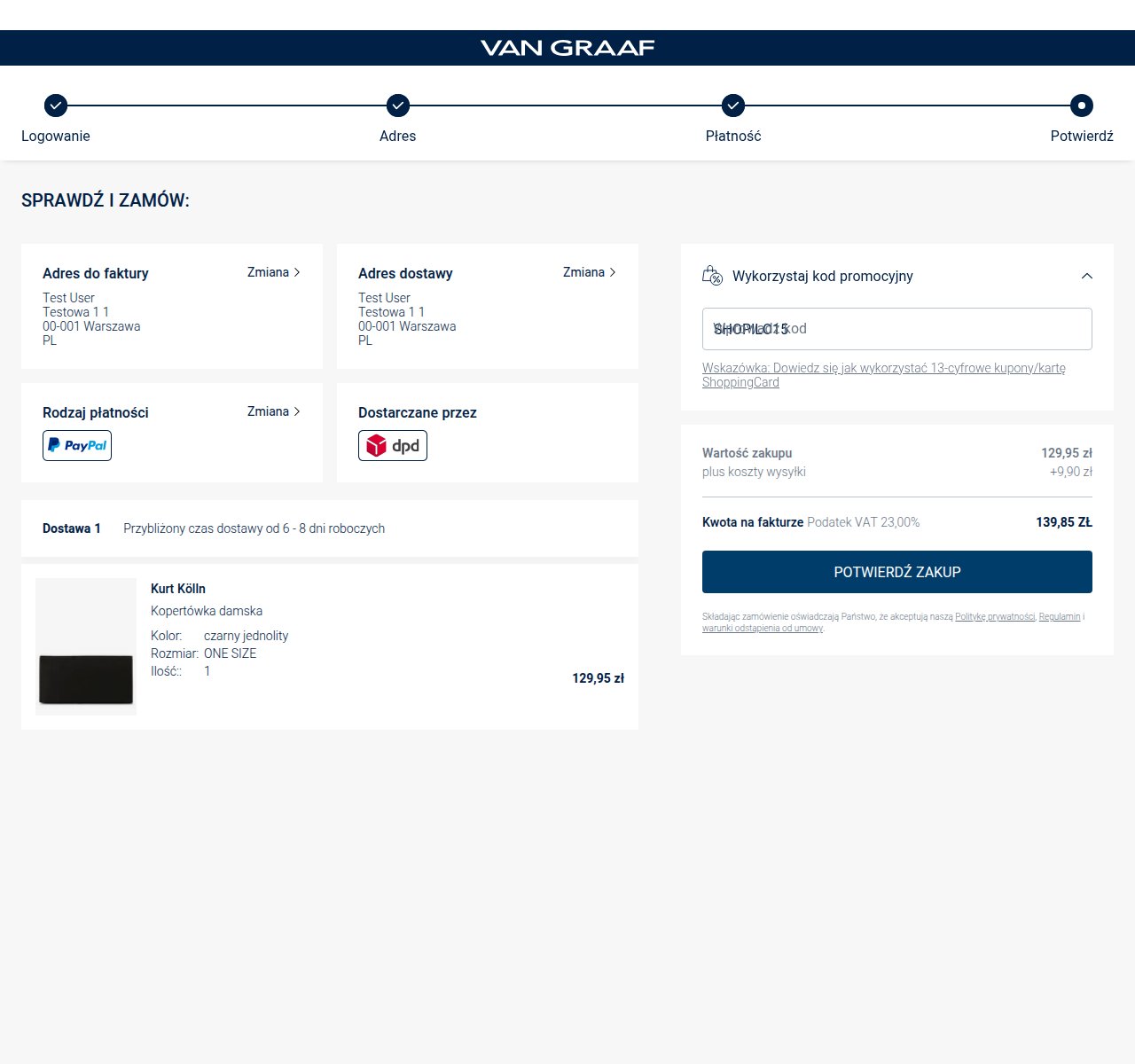This screenshot has height=1064, width=1135.
Task: Collapse the promo code section chevron
Action: [x=1087, y=276]
